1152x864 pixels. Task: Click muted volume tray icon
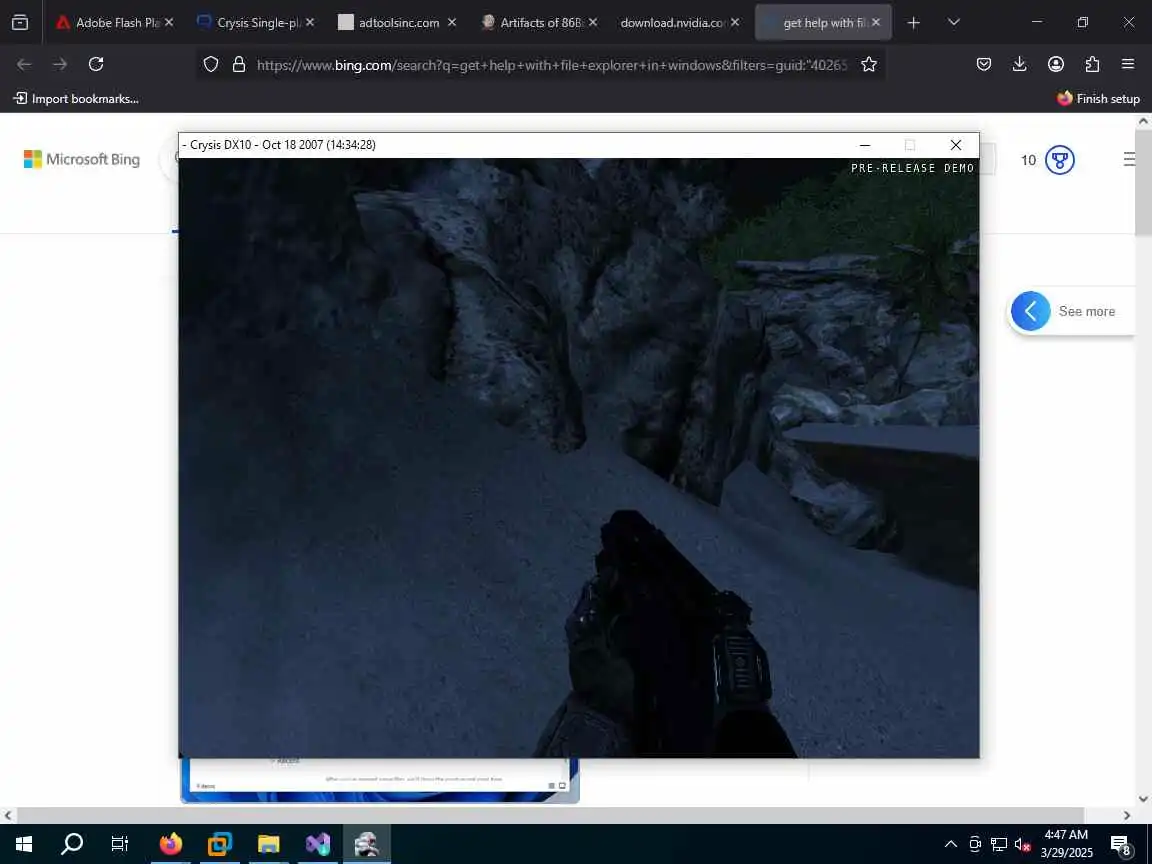click(1022, 844)
